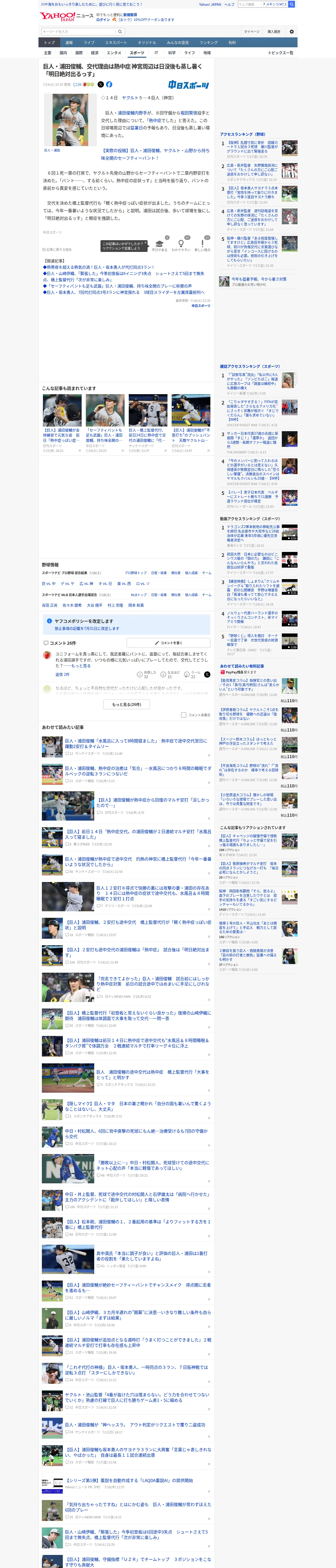React with わかりやすい lightbulb icon

pyautogui.click(x=181, y=244)
